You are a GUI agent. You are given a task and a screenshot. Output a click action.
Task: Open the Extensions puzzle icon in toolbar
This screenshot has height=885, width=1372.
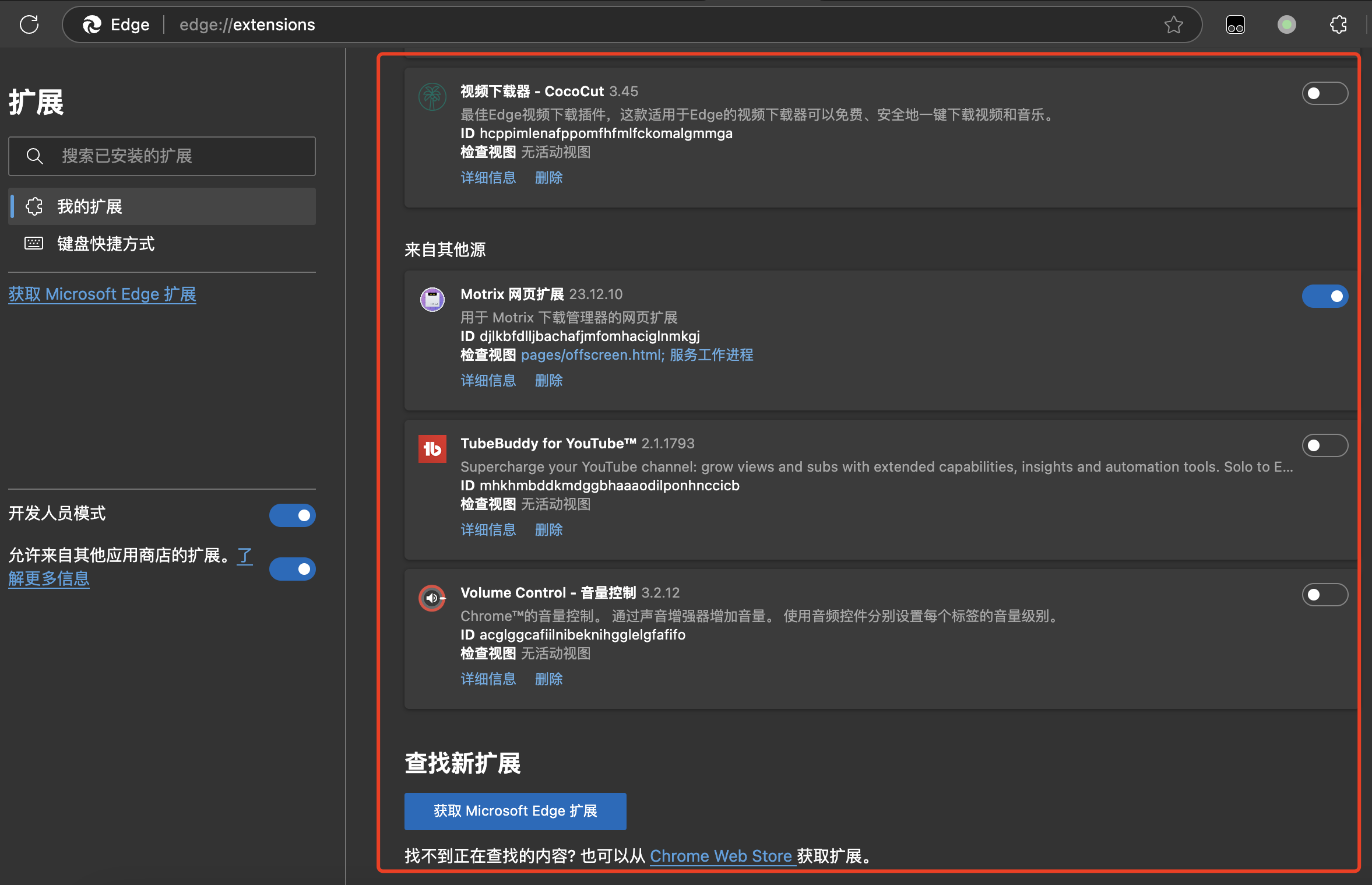1338,24
